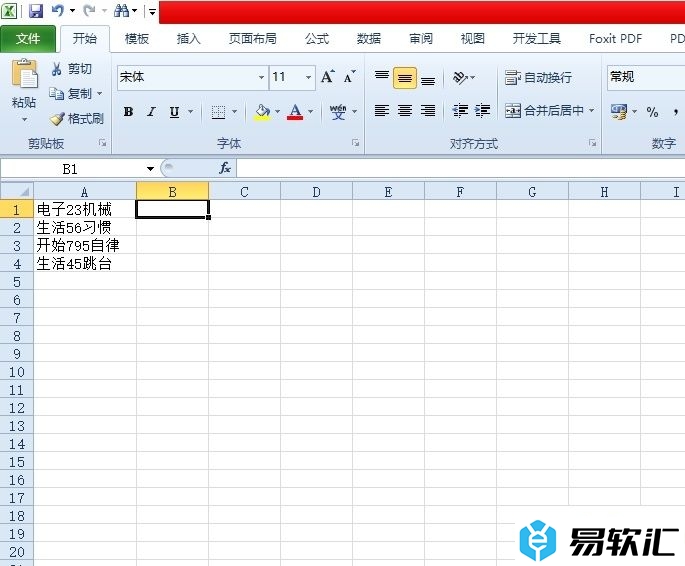Viewport: 685px width, 566px height.
Task: Toggle Bold formatting
Action: click(128, 112)
